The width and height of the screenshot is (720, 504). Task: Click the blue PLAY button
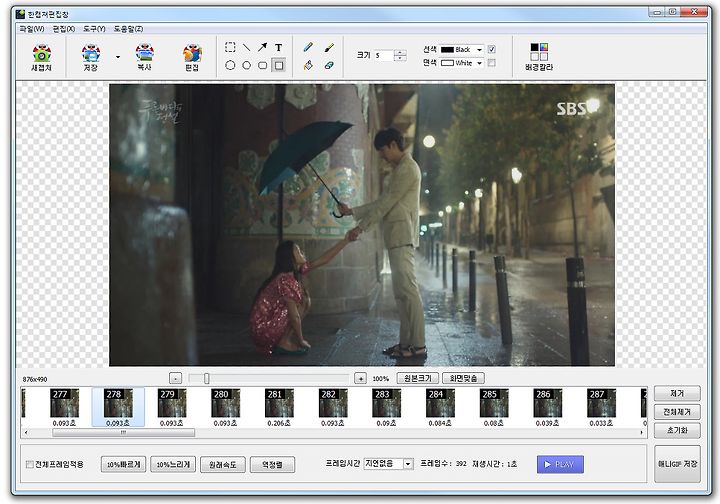[560, 464]
